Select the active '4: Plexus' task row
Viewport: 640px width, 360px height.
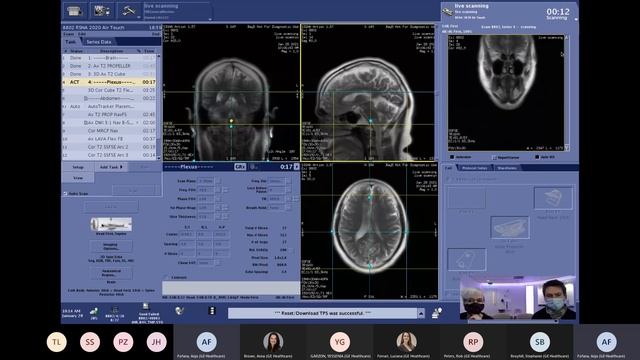click(x=109, y=82)
